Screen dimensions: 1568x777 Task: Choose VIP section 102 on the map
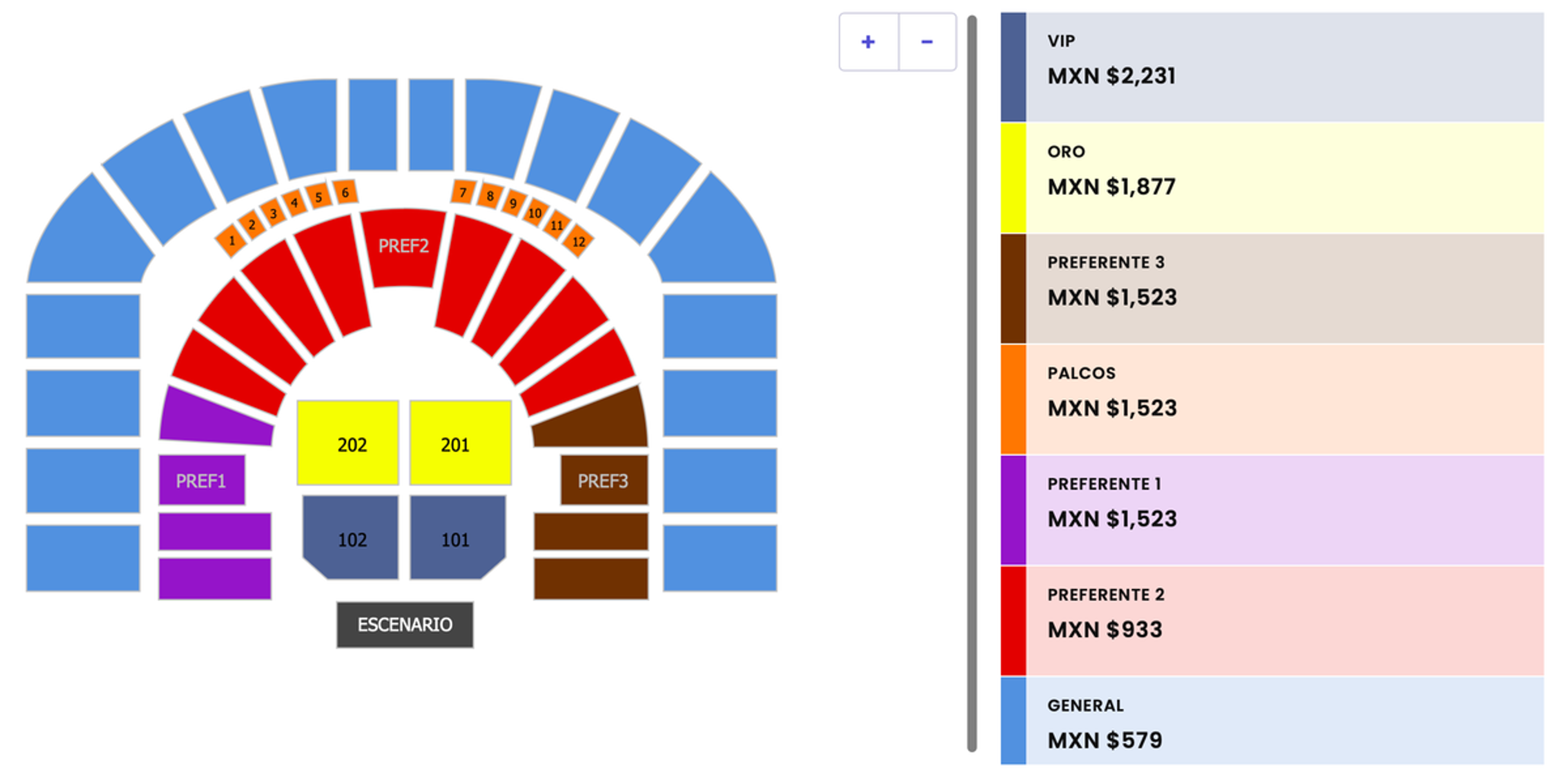point(351,537)
